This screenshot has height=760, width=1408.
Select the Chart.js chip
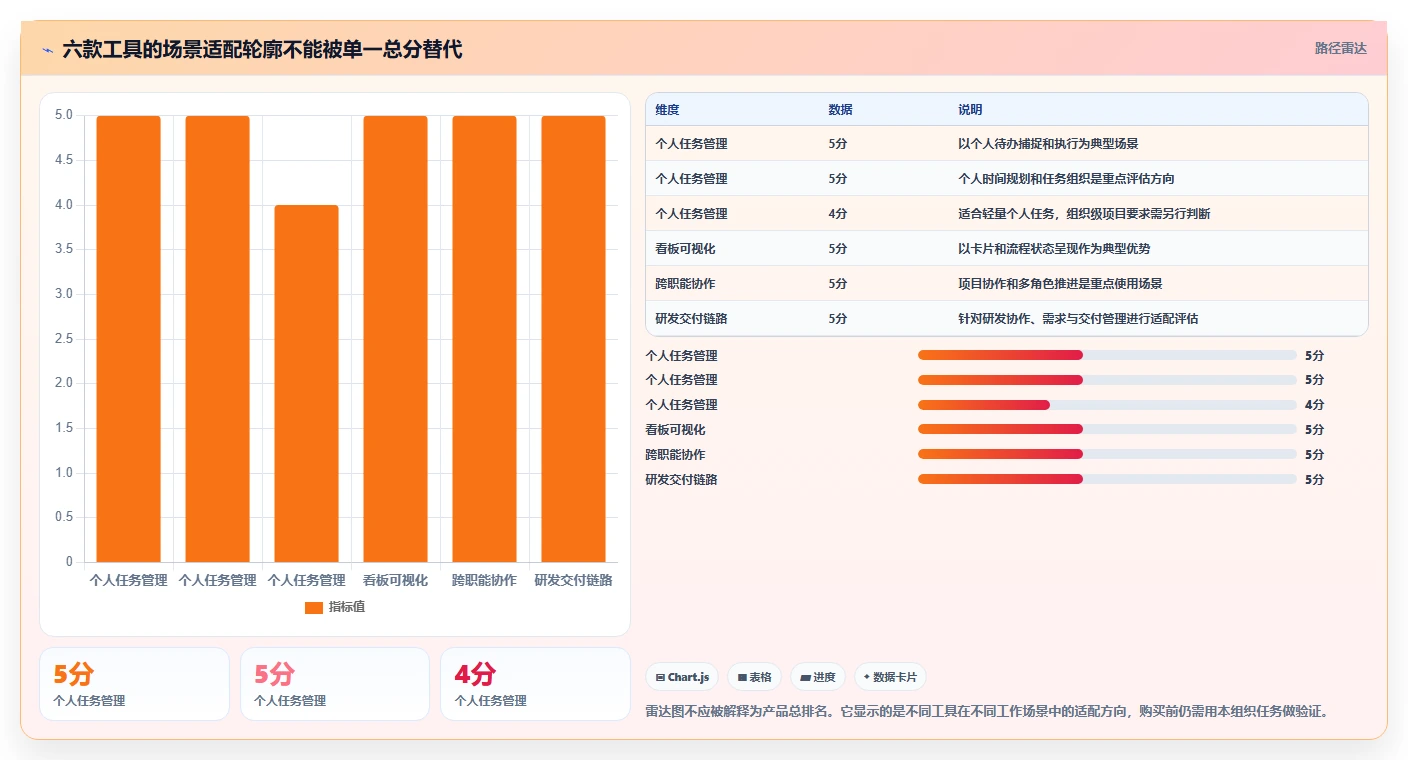click(x=682, y=677)
